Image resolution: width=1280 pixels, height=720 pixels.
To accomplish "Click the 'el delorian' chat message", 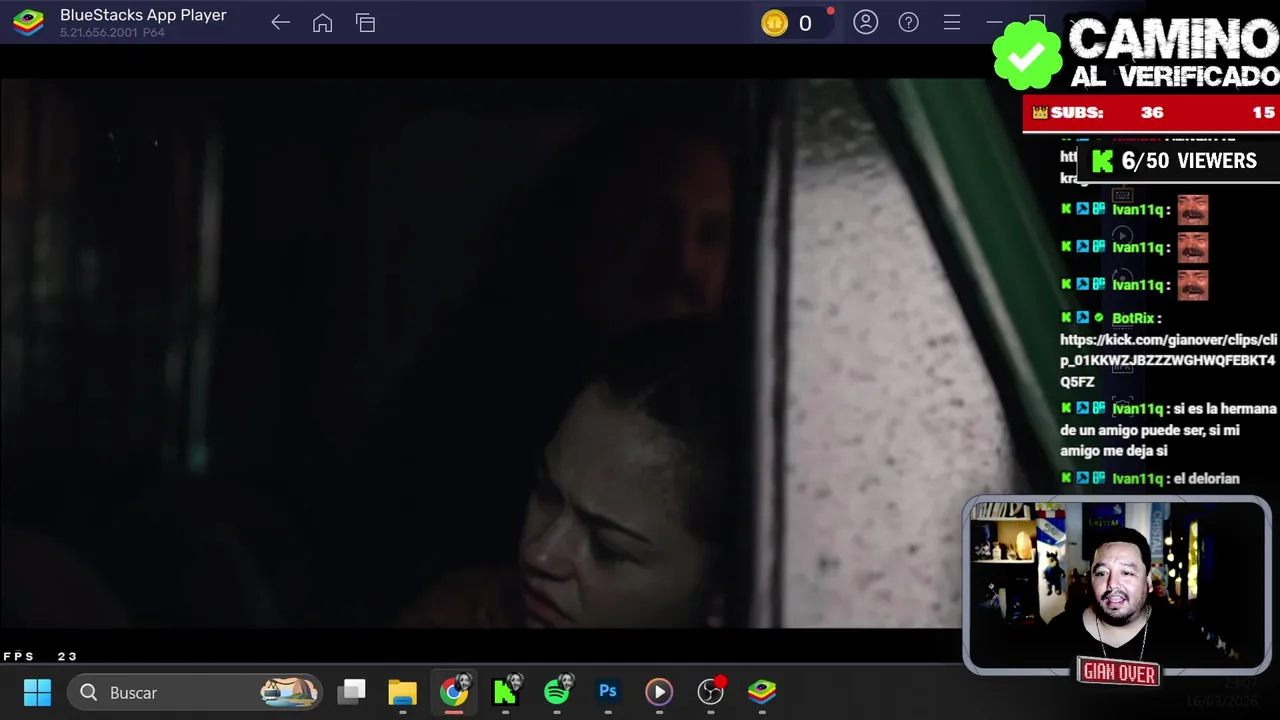I will (1206, 479).
